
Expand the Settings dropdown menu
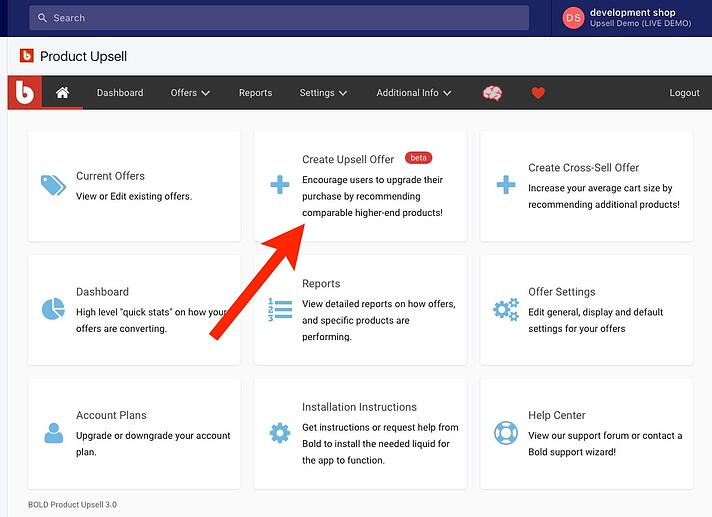323,93
